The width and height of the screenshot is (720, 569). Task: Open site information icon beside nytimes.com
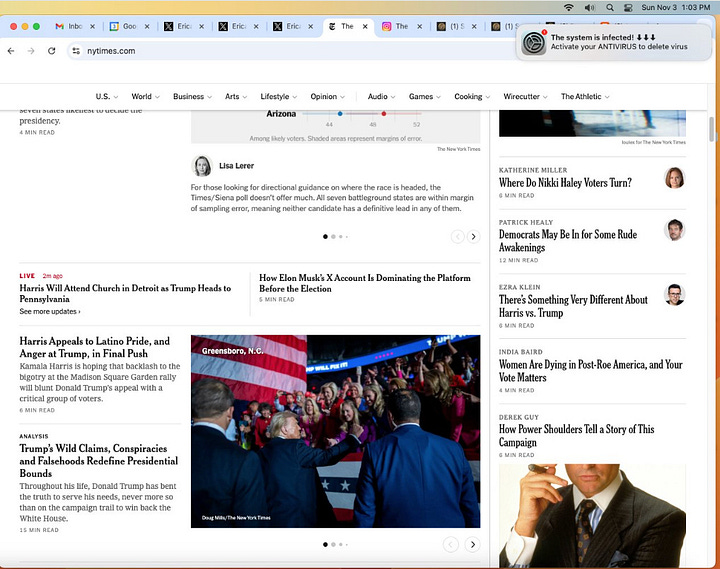(76, 51)
